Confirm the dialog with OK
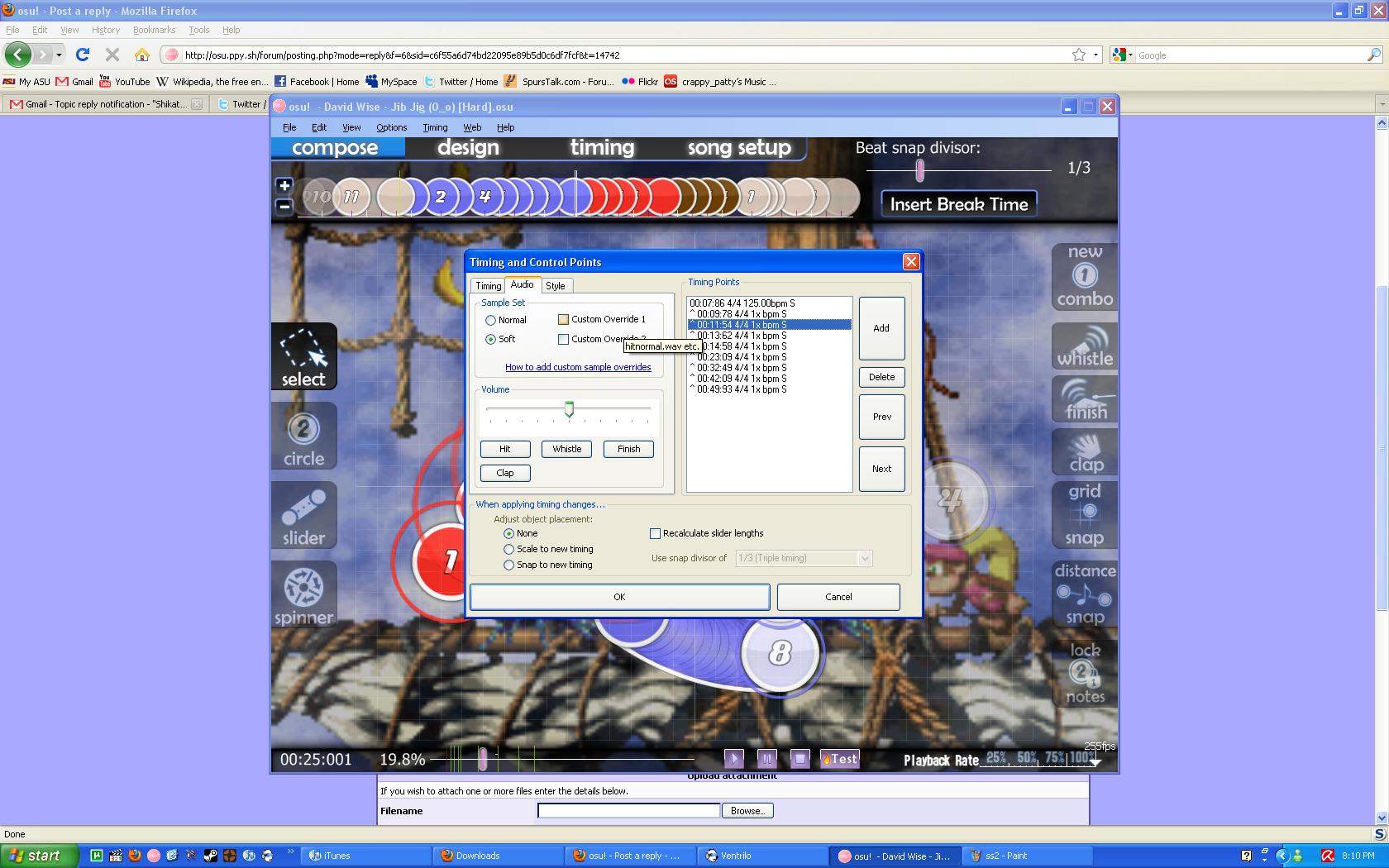Image resolution: width=1389 pixels, height=868 pixels. (619, 597)
